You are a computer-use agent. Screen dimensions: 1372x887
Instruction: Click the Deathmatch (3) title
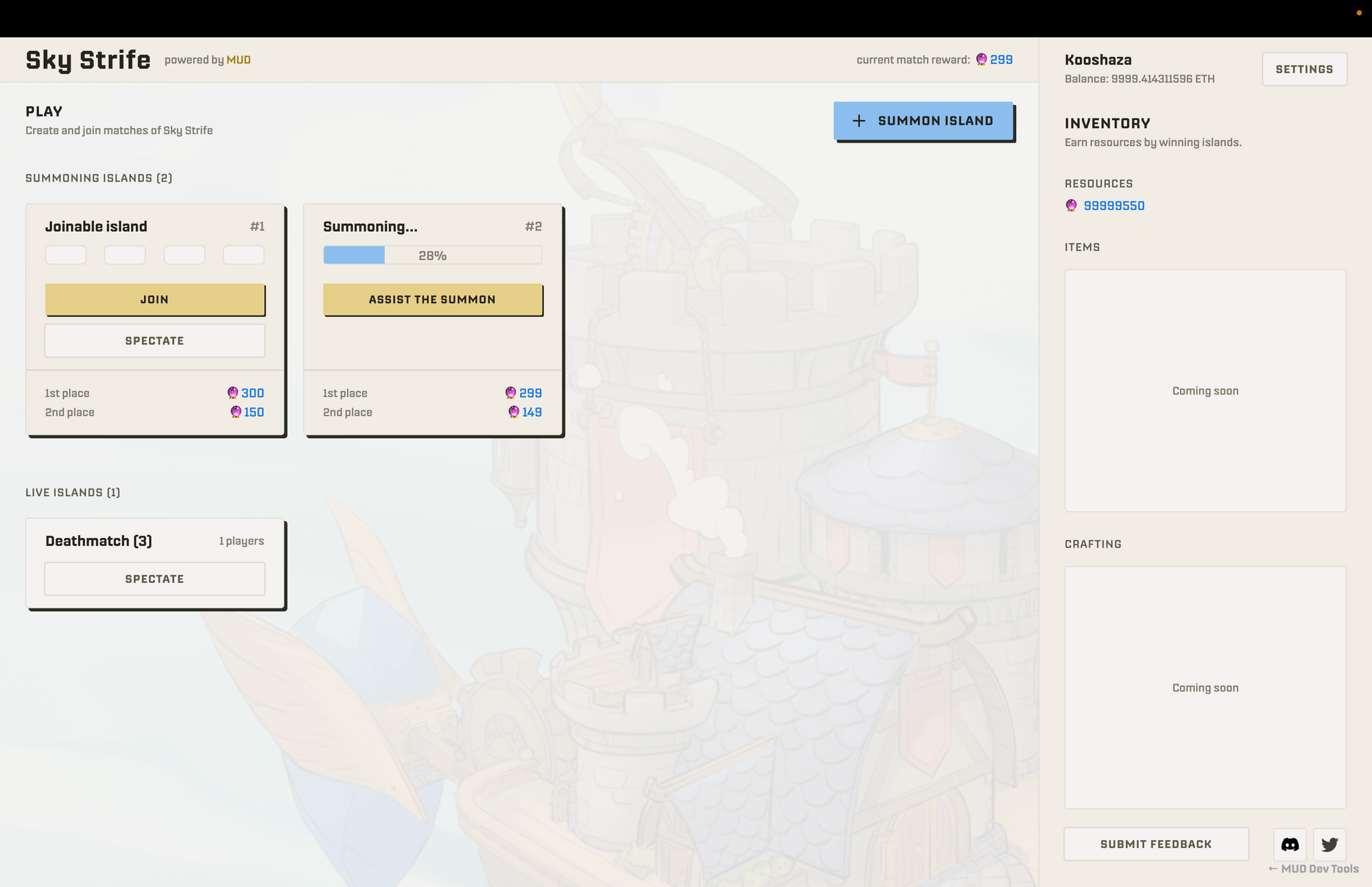(99, 541)
